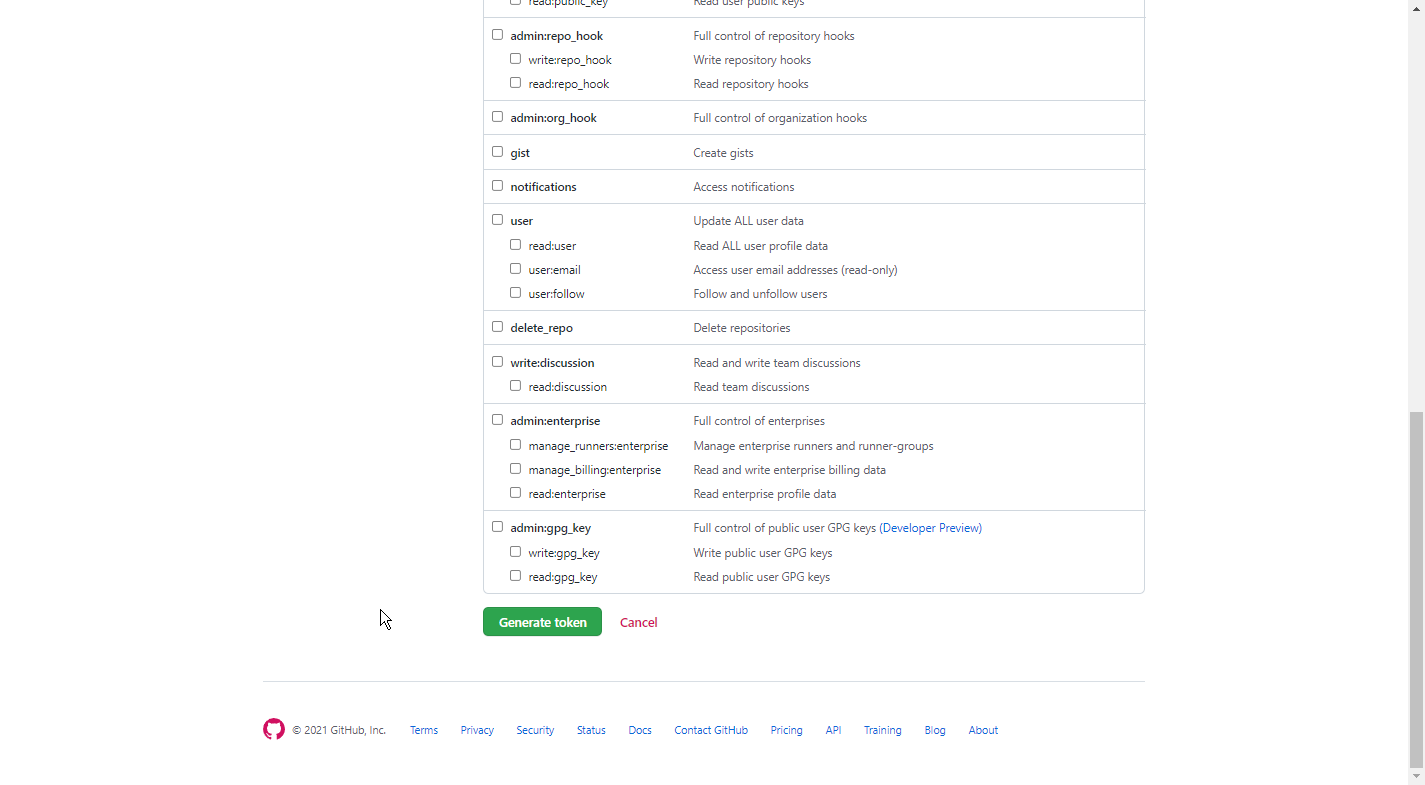The height and width of the screenshot is (785, 1425).
Task: Click the page vertical scrollbar thumb
Action: (1416, 588)
